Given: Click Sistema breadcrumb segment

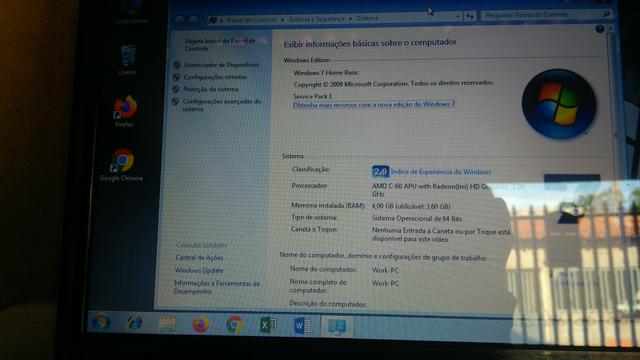Looking at the screenshot, I should [367, 18].
